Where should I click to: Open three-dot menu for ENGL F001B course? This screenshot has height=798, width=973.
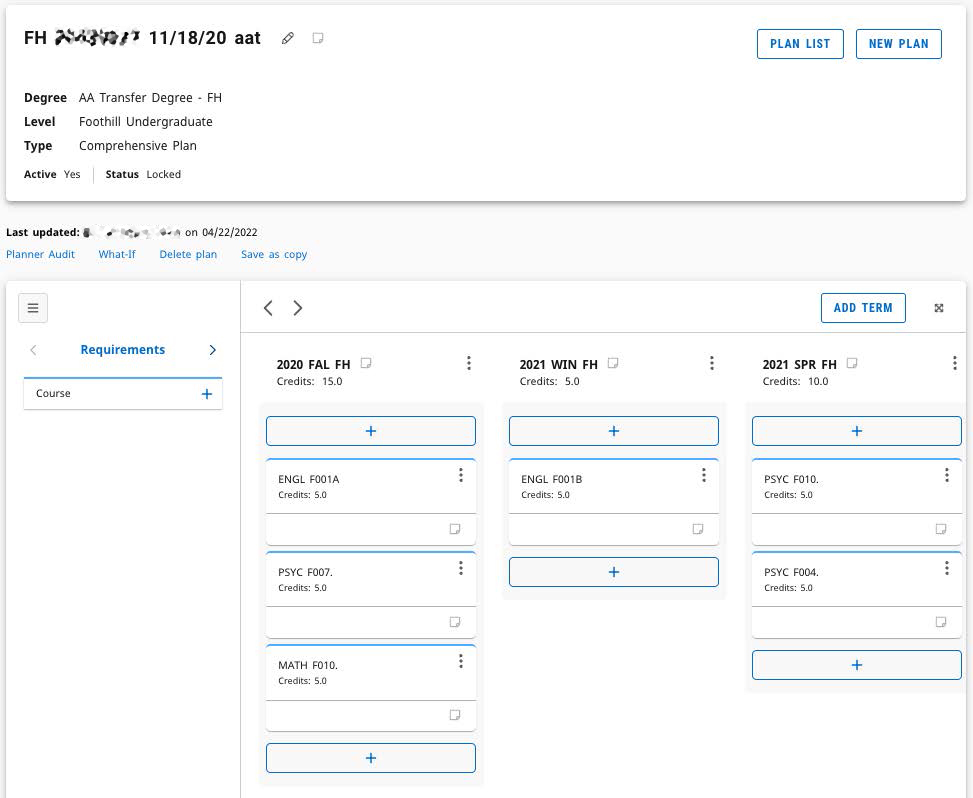pyautogui.click(x=704, y=476)
